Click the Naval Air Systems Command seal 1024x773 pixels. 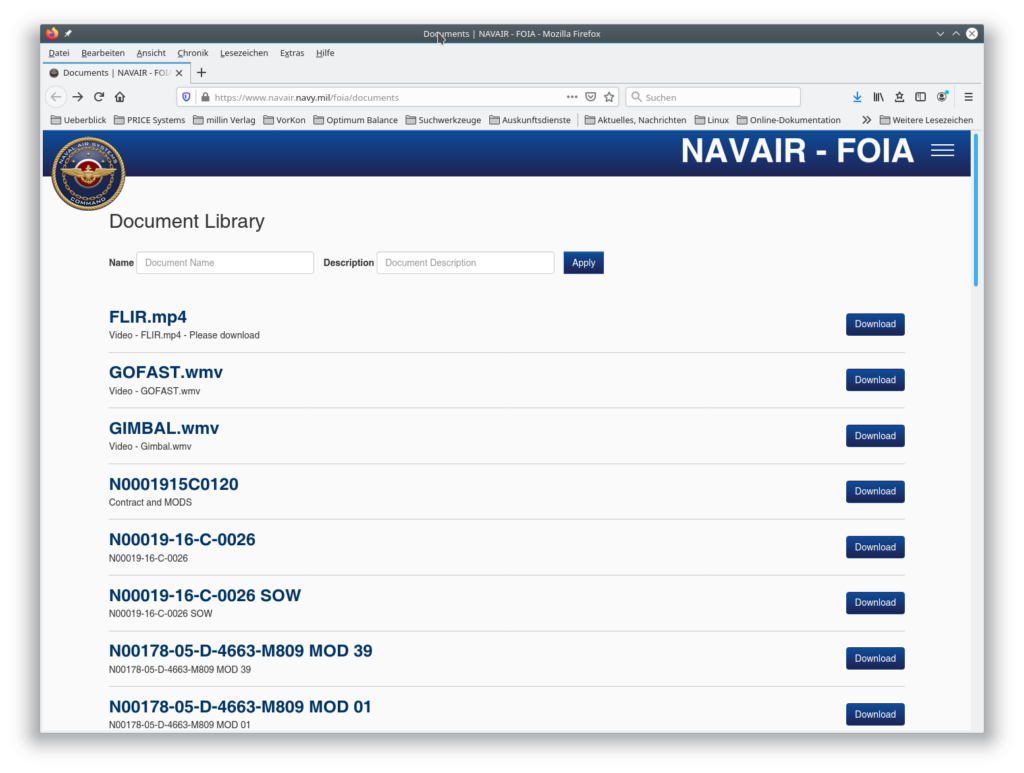pyautogui.click(x=88, y=173)
